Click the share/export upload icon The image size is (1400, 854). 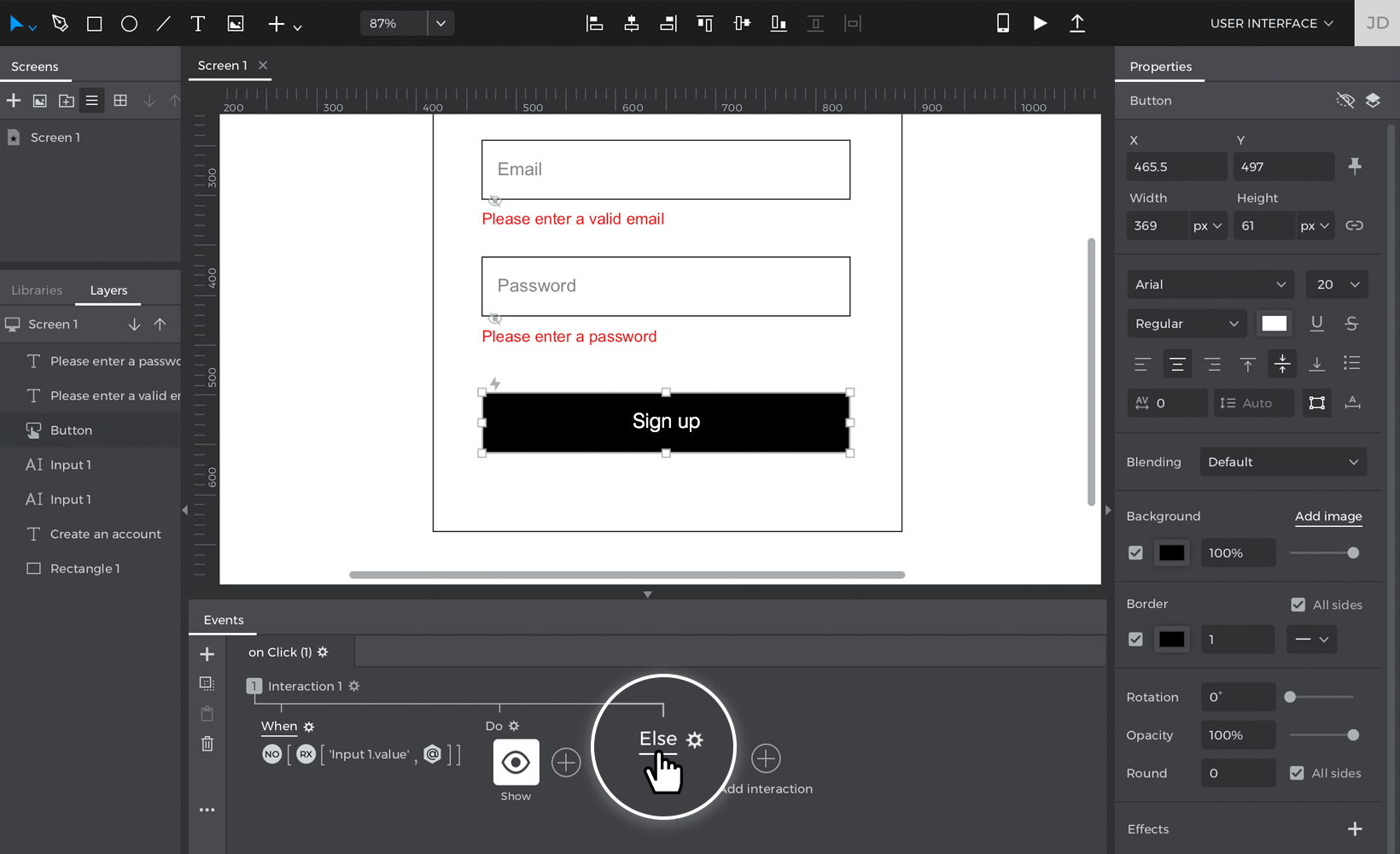pyautogui.click(x=1077, y=23)
